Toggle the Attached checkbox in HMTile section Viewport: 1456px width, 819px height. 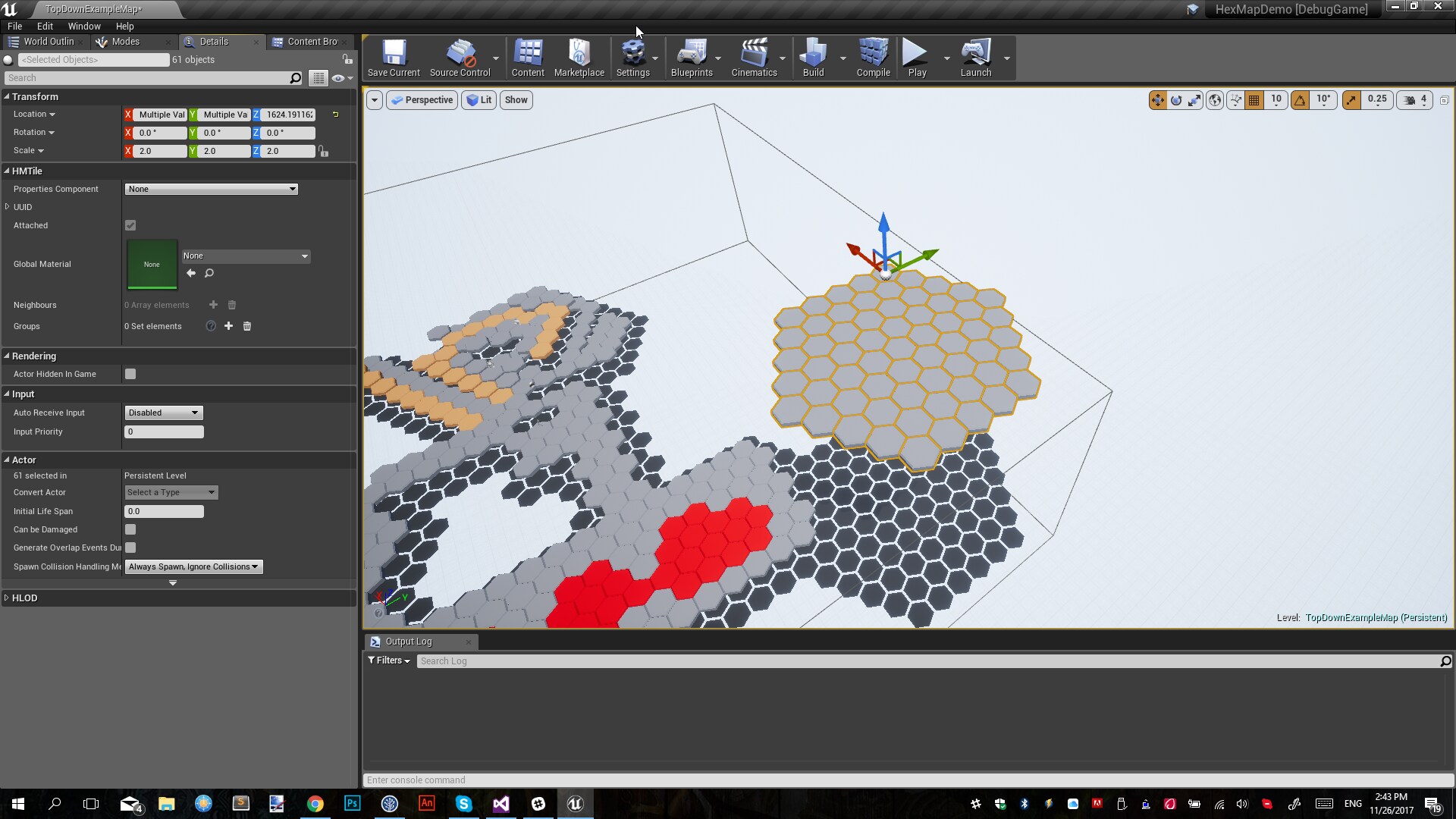pyautogui.click(x=130, y=225)
